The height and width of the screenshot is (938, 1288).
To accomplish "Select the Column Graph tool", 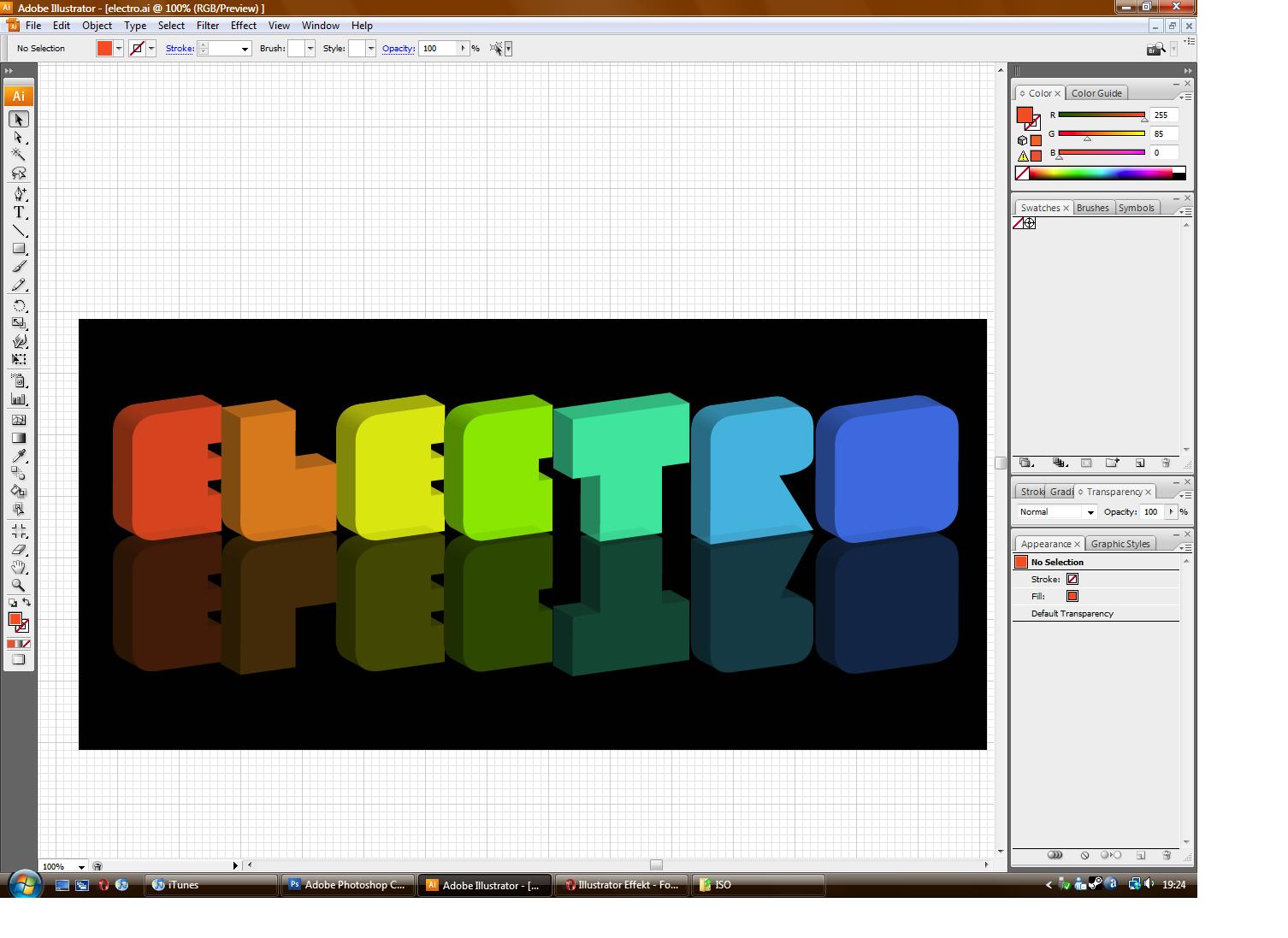I will click(x=19, y=399).
